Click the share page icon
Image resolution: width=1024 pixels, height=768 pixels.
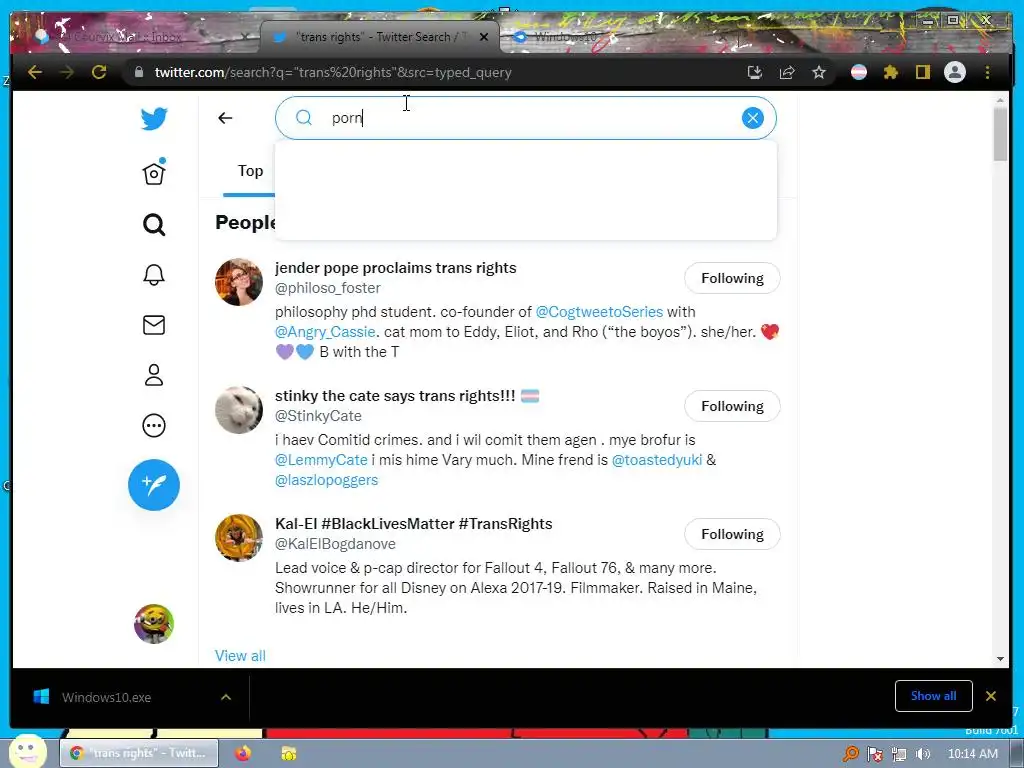coord(787,72)
